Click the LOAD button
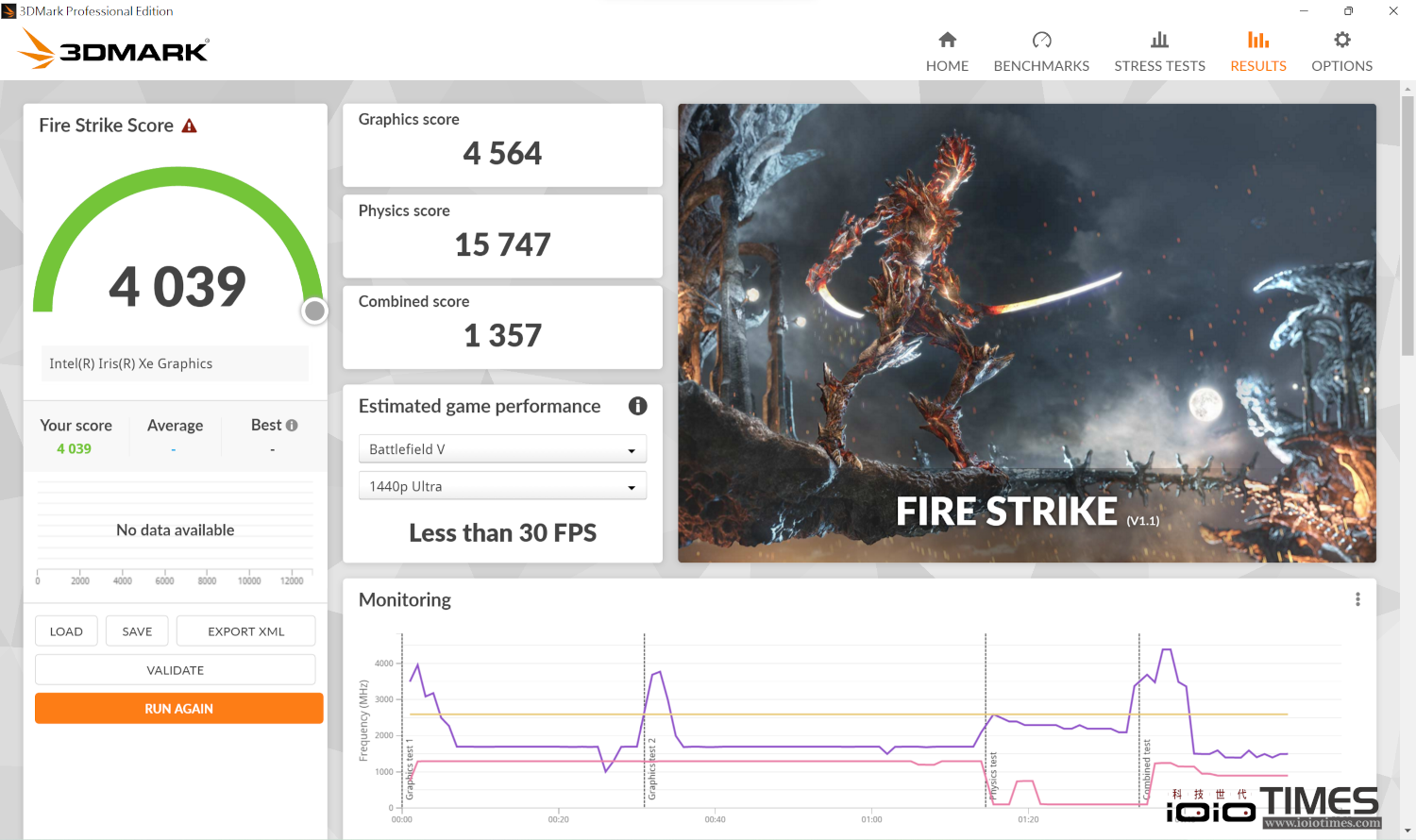 coord(66,631)
